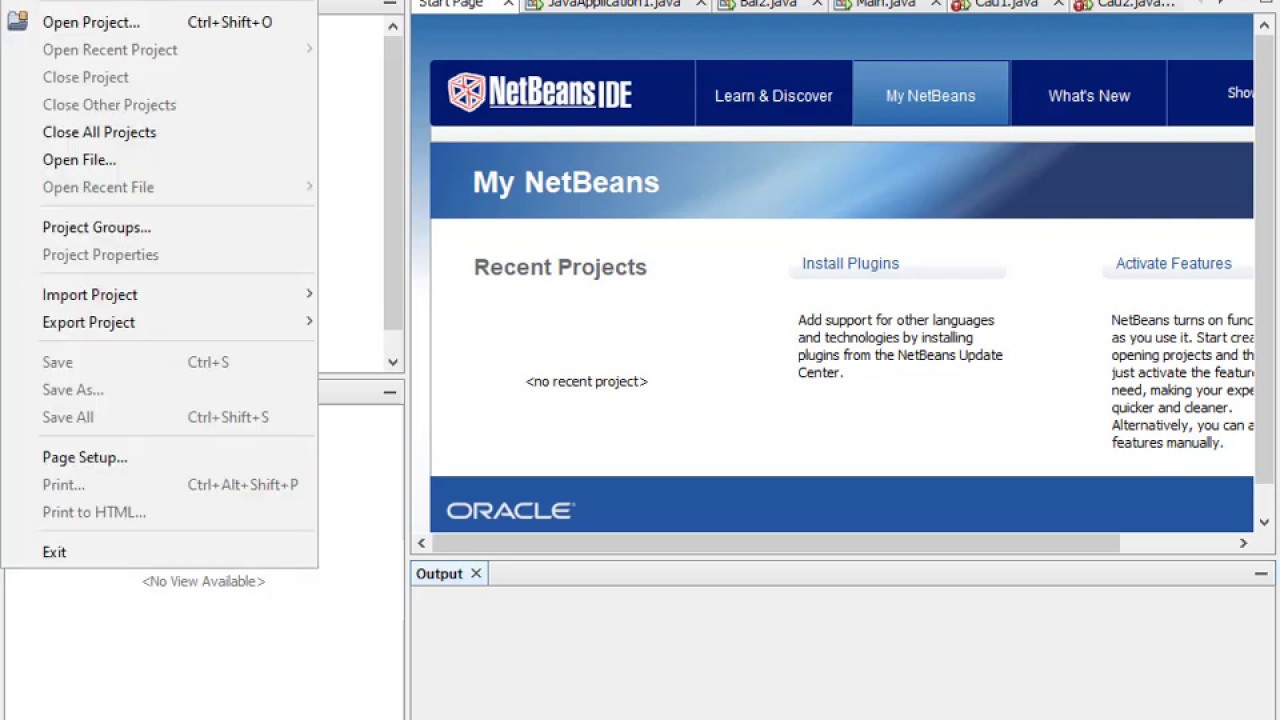Click the Activate Features link
Image resolution: width=1280 pixels, height=720 pixels.
coord(1173,264)
